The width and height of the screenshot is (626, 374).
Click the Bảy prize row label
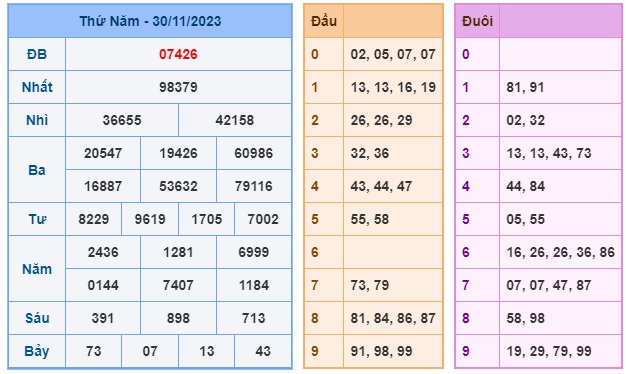point(37,351)
